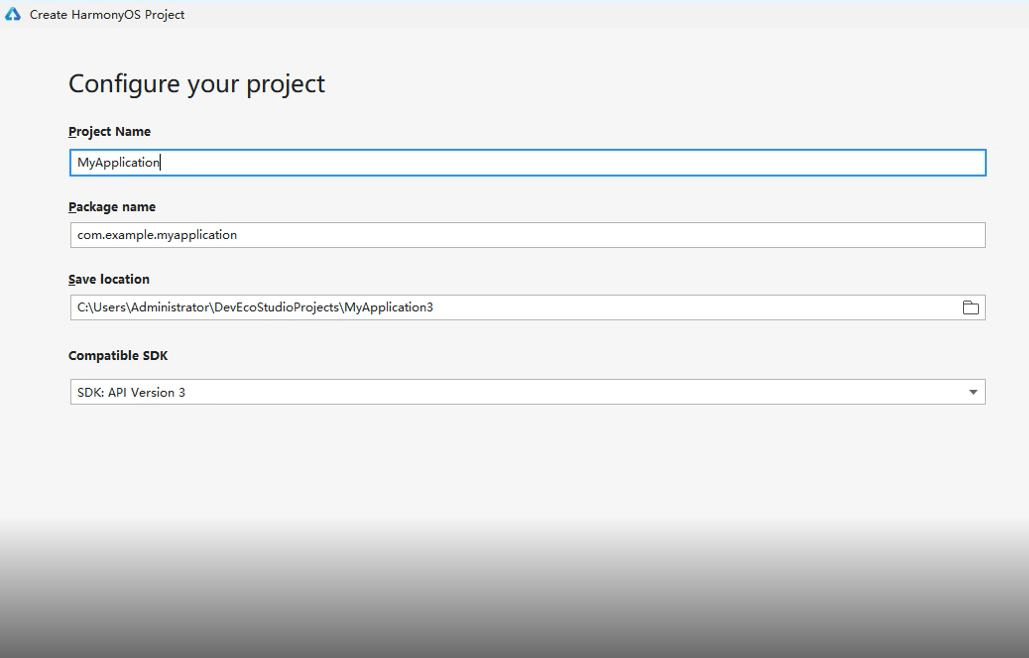This screenshot has height=658, width=1029.
Task: Click the Save location label
Action: coord(109,279)
